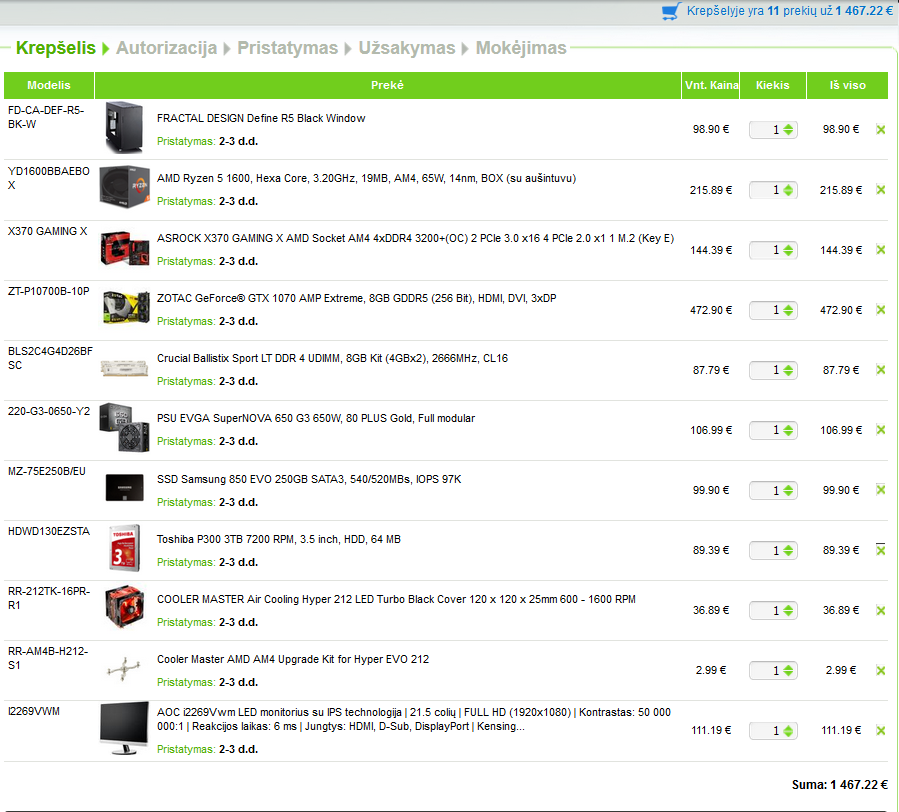Click the Crucial RAM sticks thumbnail
Image resolution: width=899 pixels, height=812 pixels.
[124, 368]
